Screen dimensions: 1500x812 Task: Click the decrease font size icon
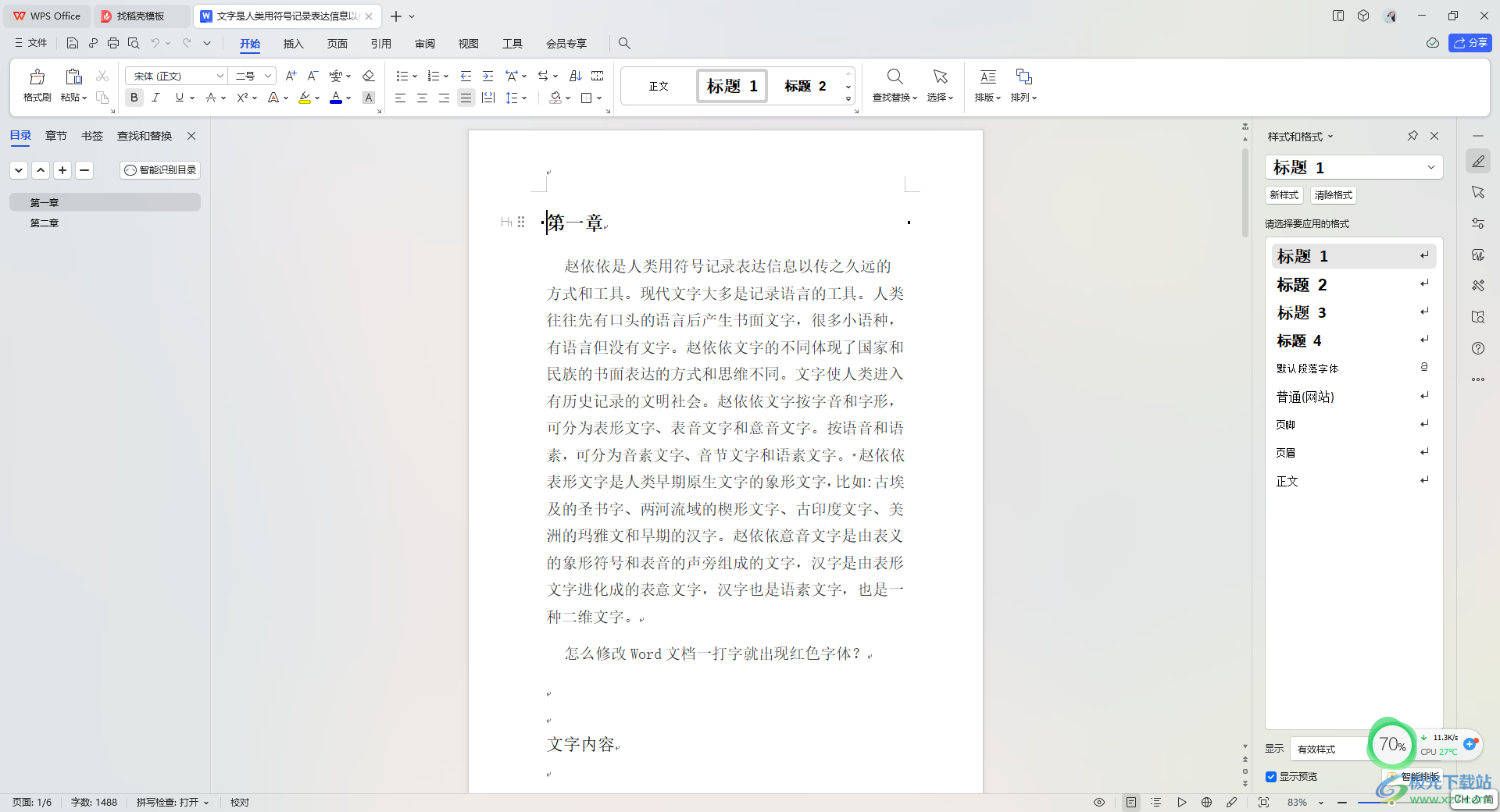(x=312, y=76)
